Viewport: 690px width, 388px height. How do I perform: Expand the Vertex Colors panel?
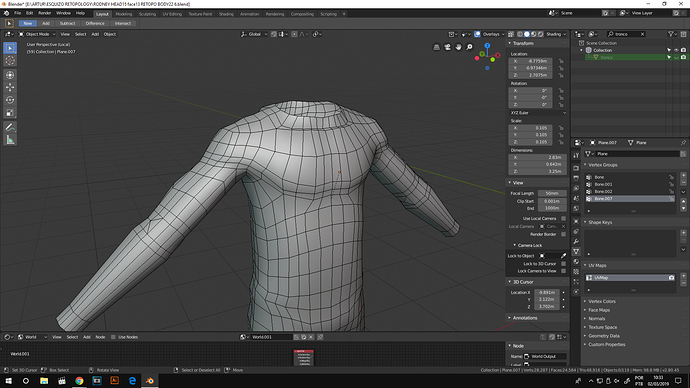602,301
